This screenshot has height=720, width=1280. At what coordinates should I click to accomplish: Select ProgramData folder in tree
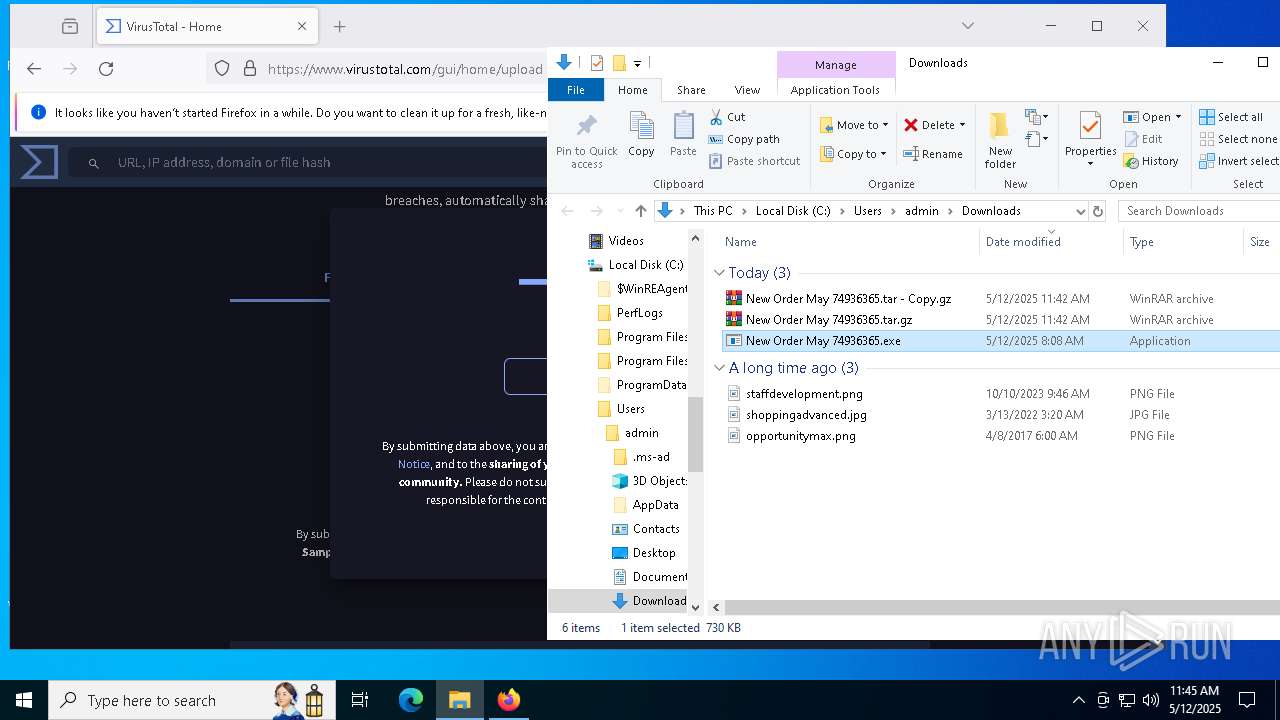click(x=651, y=385)
